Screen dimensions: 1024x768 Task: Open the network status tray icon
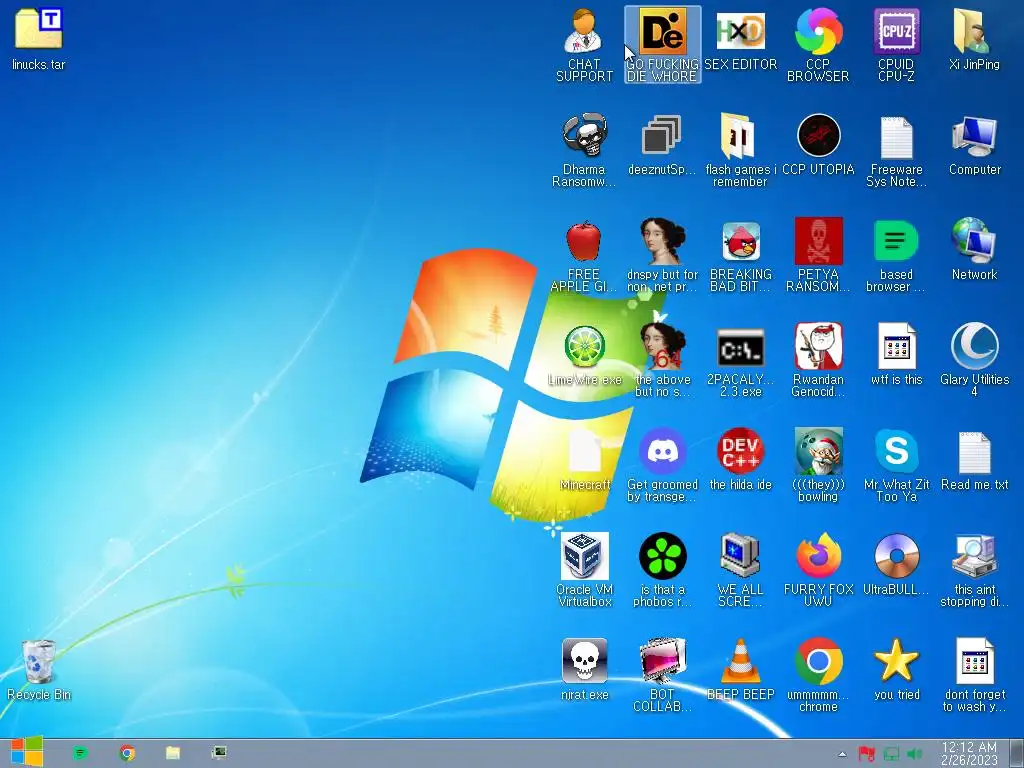coord(891,754)
